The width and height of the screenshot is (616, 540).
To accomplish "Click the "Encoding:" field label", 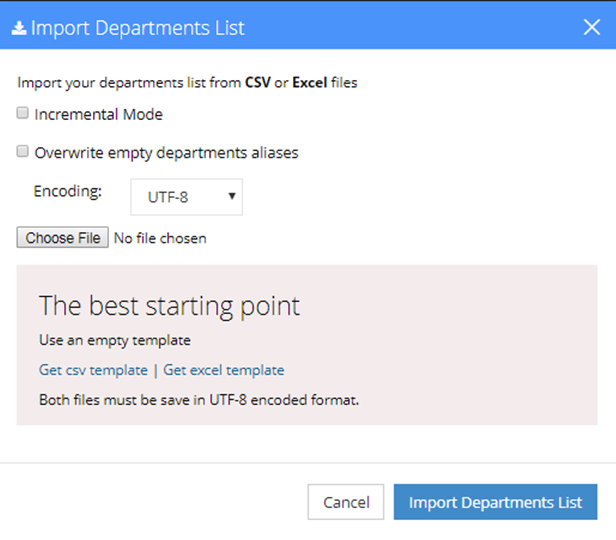I will tap(68, 191).
